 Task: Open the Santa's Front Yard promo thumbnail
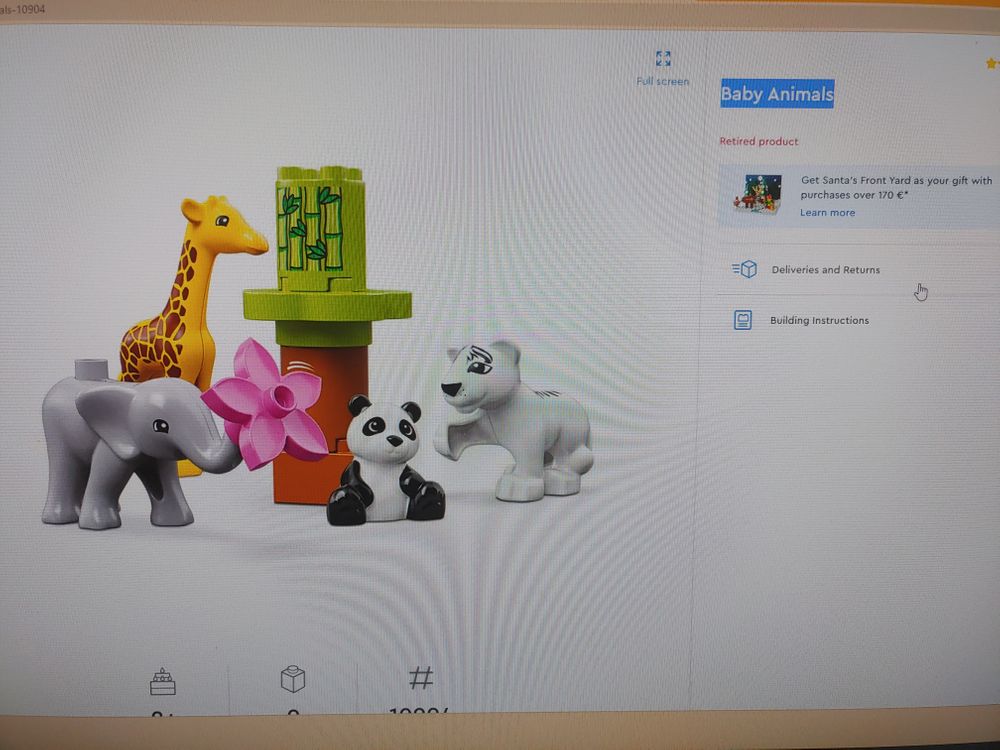click(x=757, y=193)
